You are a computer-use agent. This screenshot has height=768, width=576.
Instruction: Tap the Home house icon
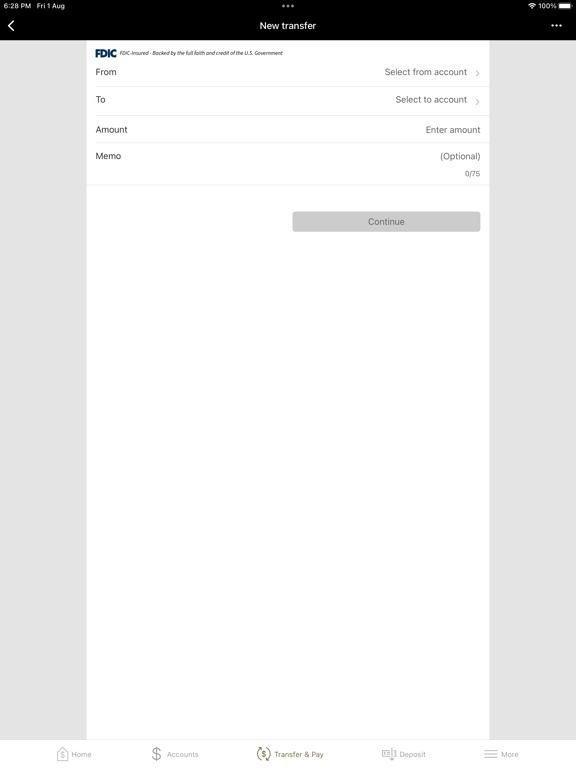[x=62, y=754]
